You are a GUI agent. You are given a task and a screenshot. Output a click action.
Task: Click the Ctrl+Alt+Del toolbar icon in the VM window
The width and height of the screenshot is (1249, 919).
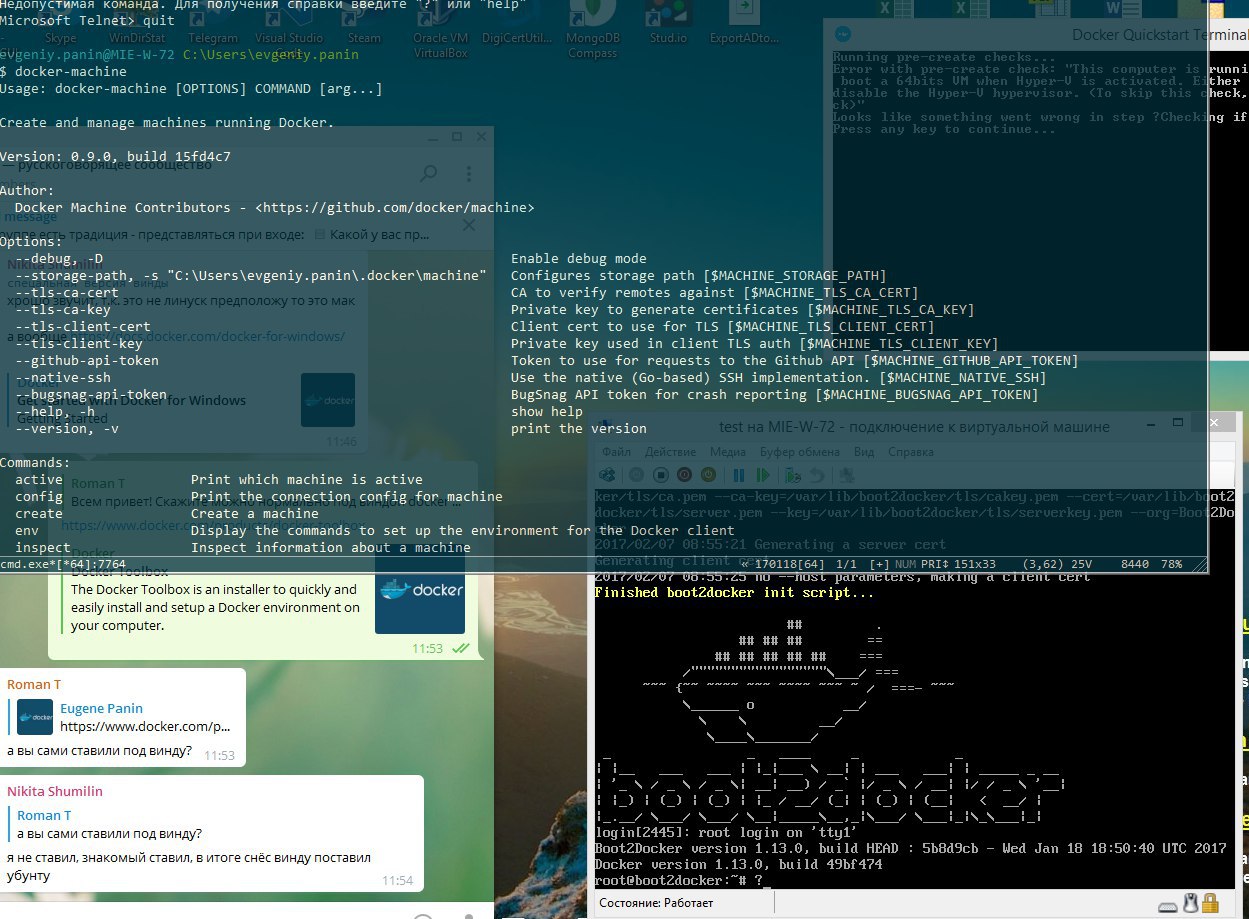pos(607,475)
